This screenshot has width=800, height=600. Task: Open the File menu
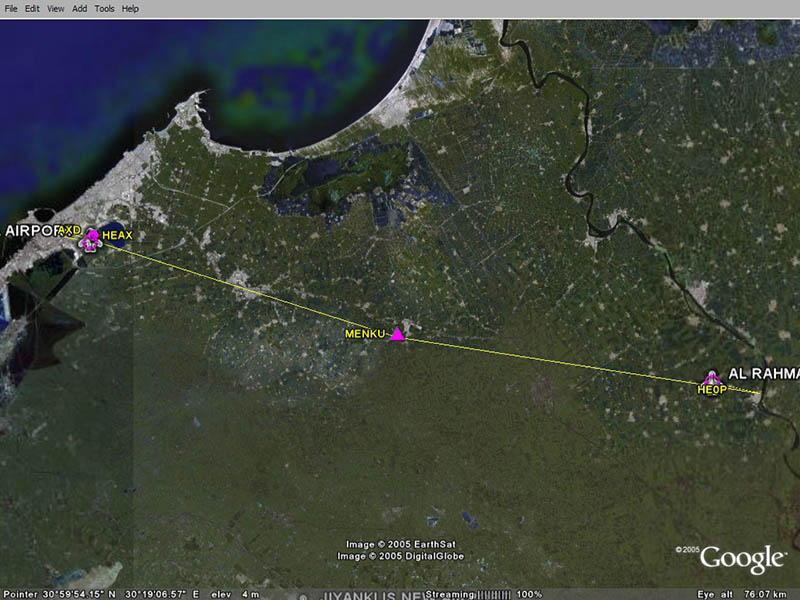(x=11, y=8)
